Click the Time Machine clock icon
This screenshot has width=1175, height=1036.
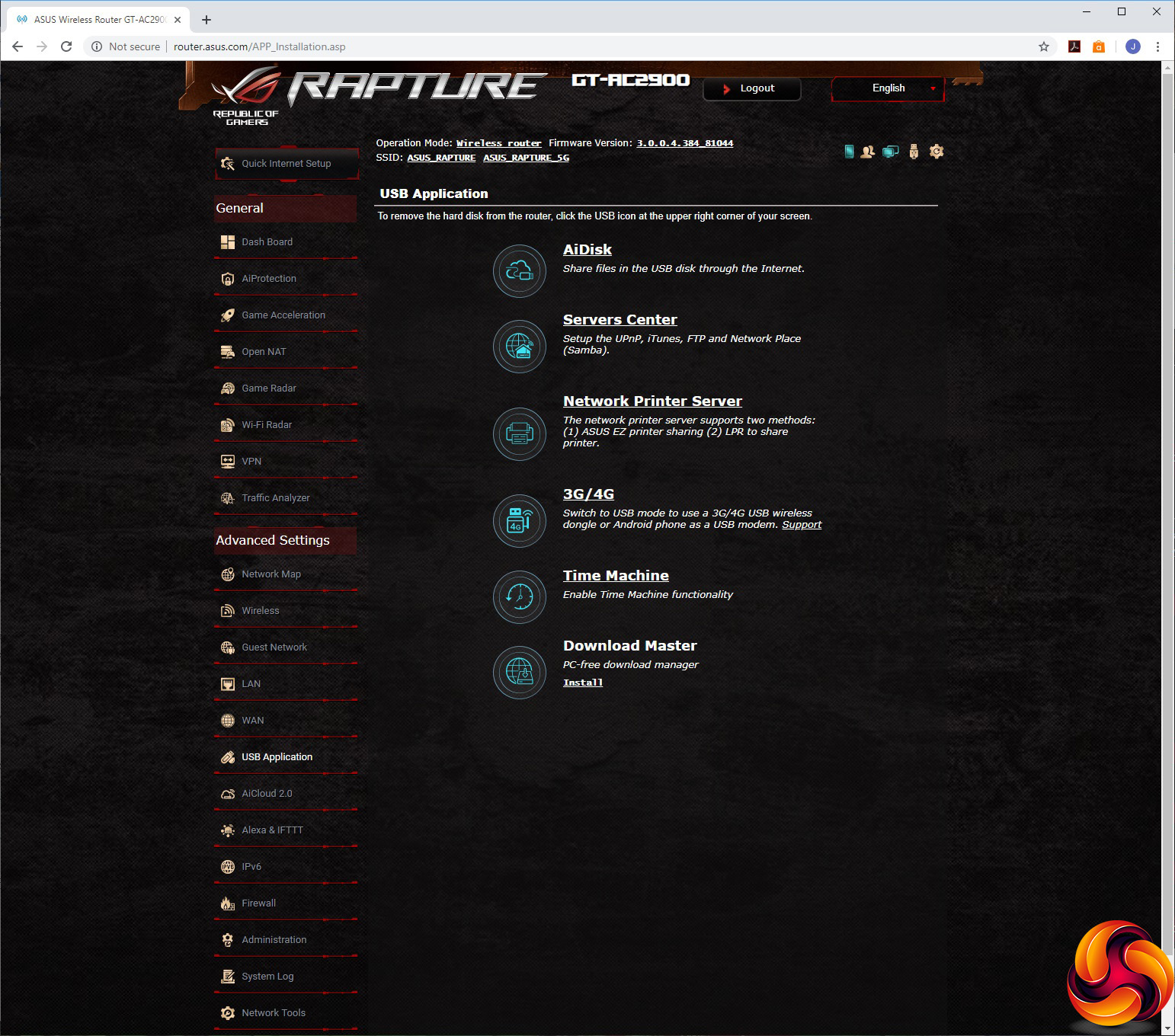520,597
